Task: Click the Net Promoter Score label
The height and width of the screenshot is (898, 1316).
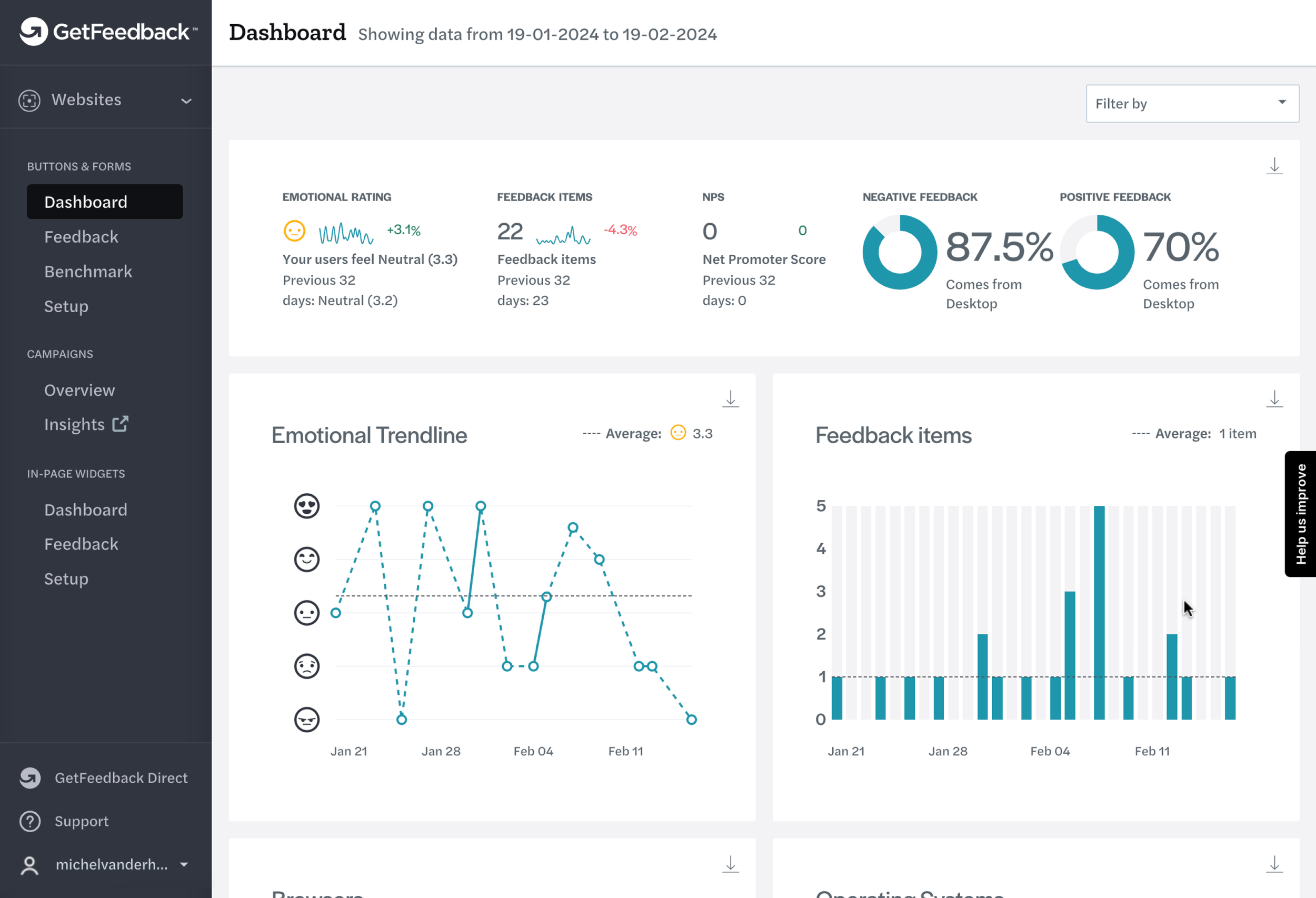Action: point(764,260)
